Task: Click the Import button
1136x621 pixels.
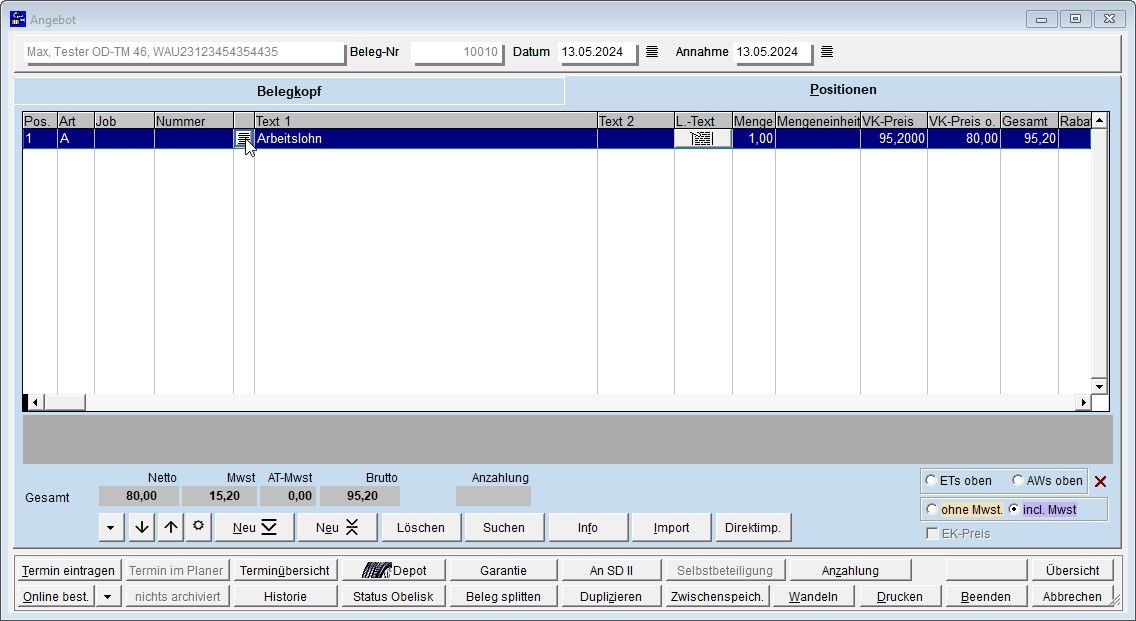Action: 671,528
